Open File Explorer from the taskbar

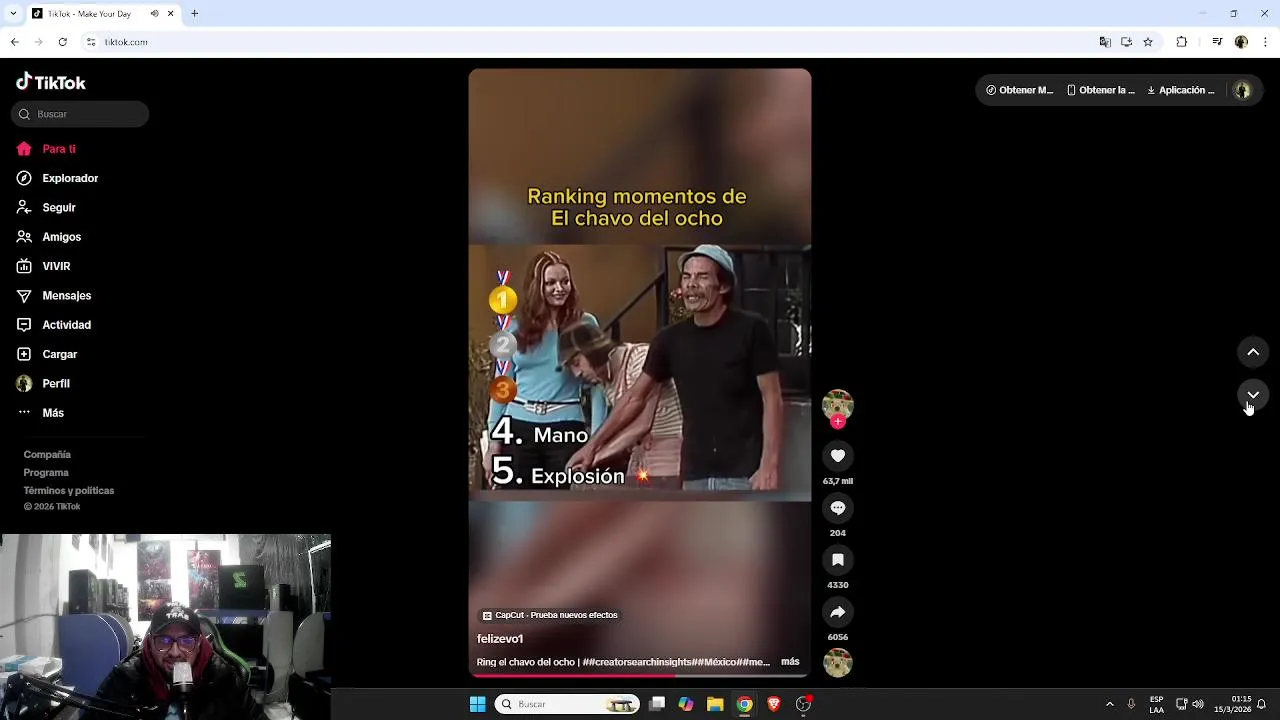coord(715,704)
